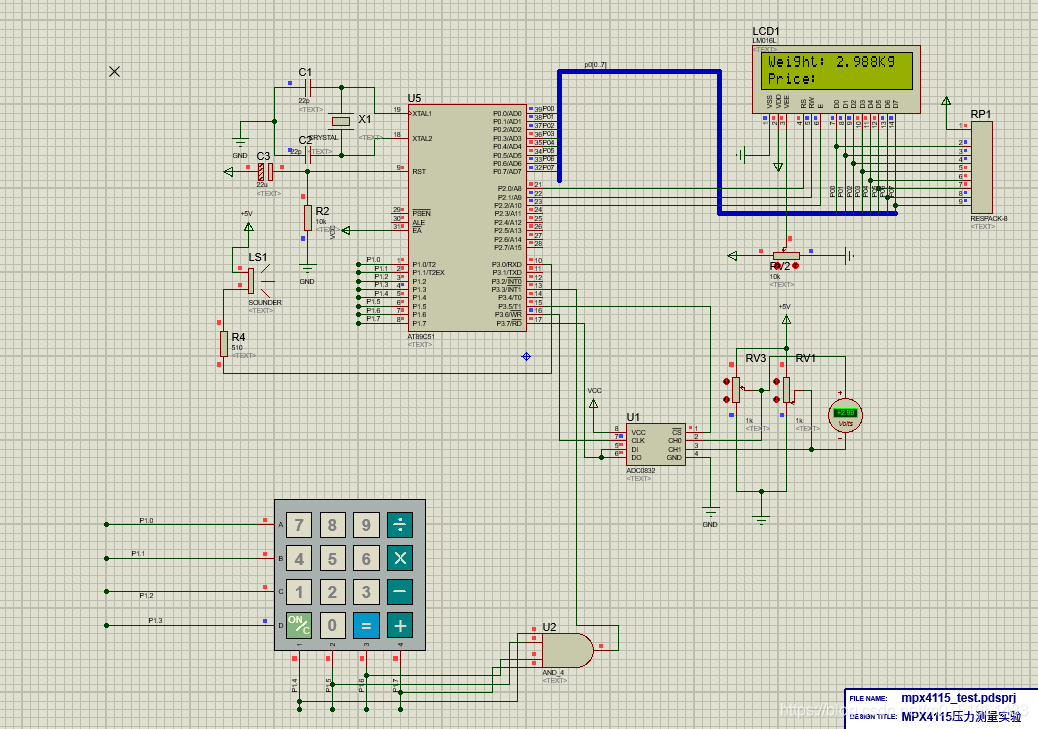This screenshot has width=1038, height=729.
Task: Click the keypad plus key
Action: tap(400, 625)
